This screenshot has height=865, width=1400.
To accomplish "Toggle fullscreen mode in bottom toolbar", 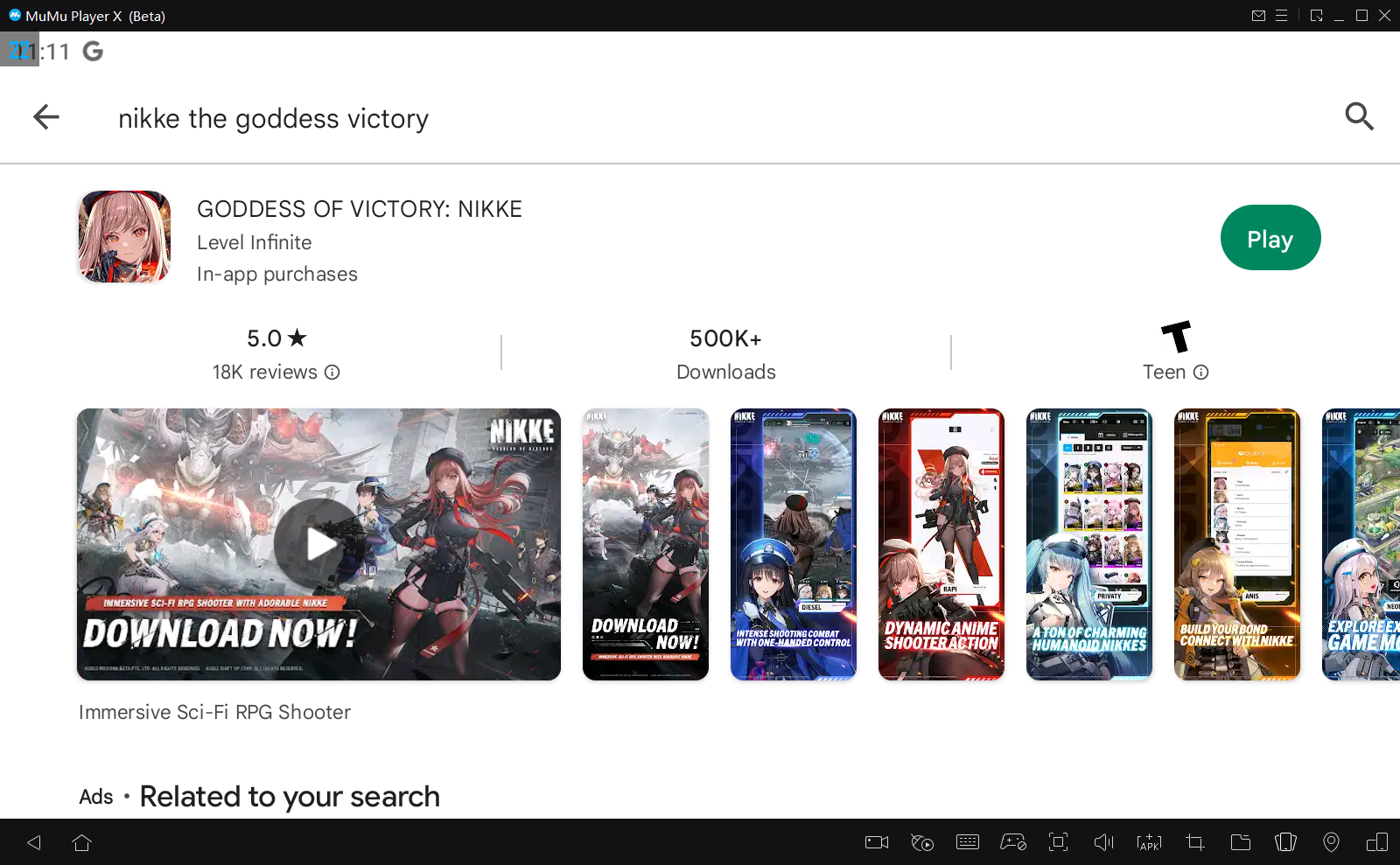I will pyautogui.click(x=1058, y=842).
